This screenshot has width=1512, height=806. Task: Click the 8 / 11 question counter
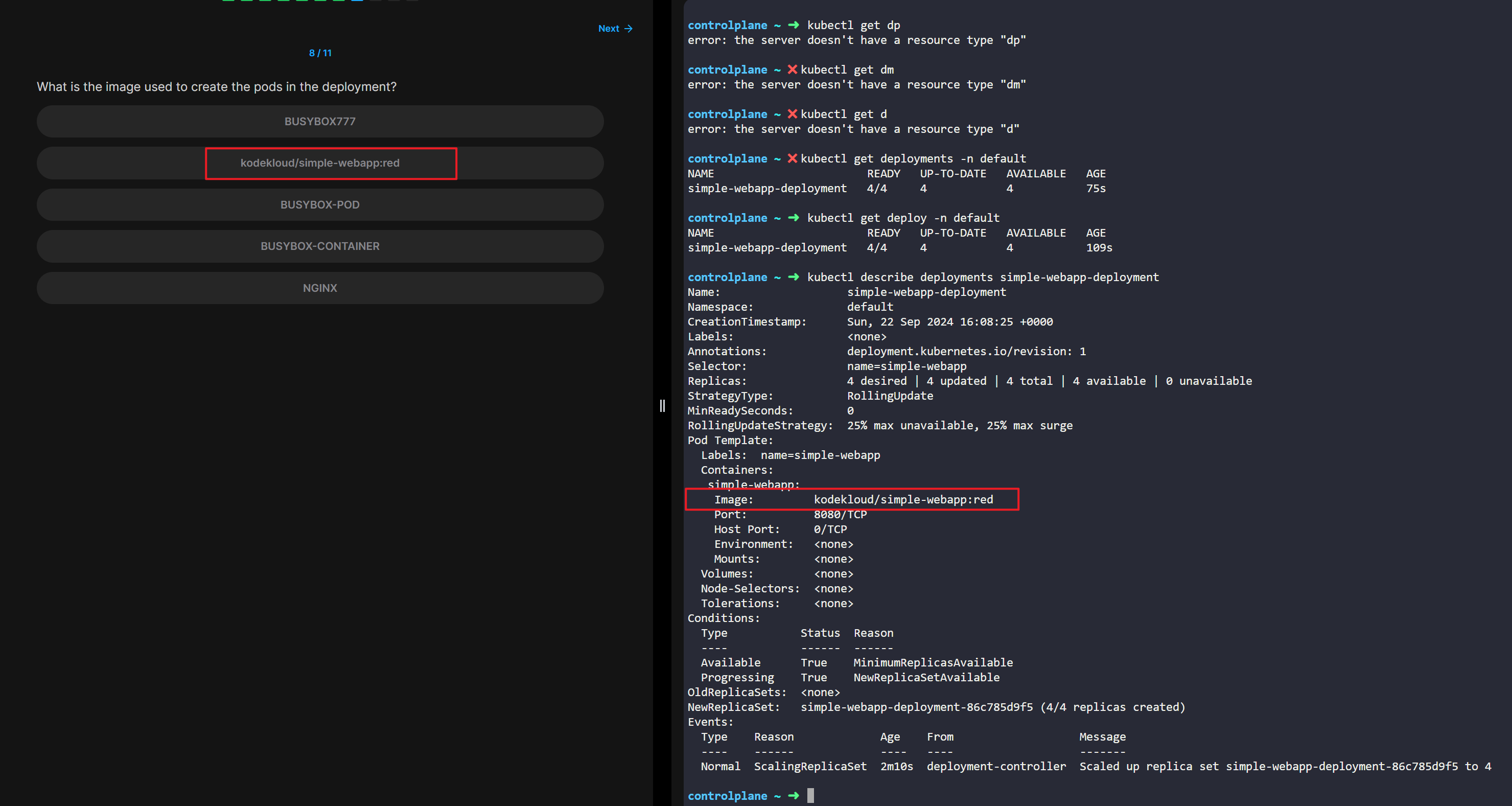pos(320,53)
